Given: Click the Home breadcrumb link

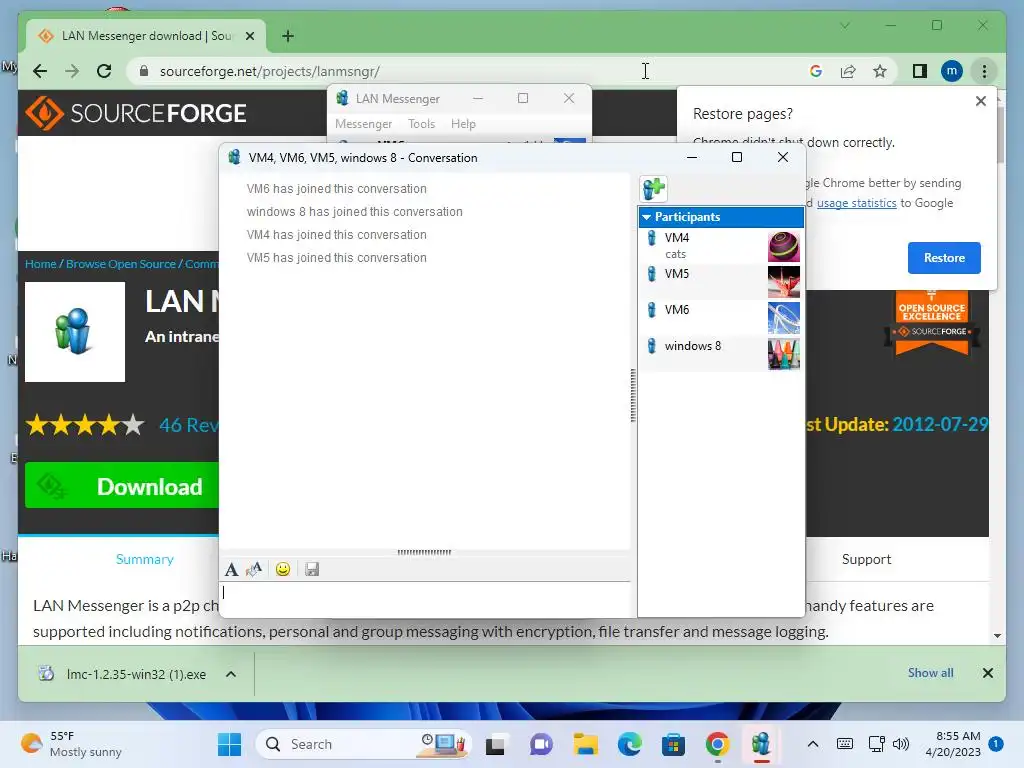Looking at the screenshot, I should [x=40, y=264].
